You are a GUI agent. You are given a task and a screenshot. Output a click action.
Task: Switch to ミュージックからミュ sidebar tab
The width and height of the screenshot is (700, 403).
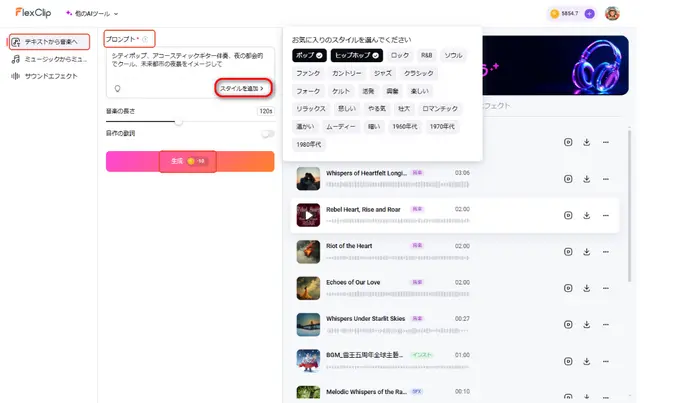[49, 59]
